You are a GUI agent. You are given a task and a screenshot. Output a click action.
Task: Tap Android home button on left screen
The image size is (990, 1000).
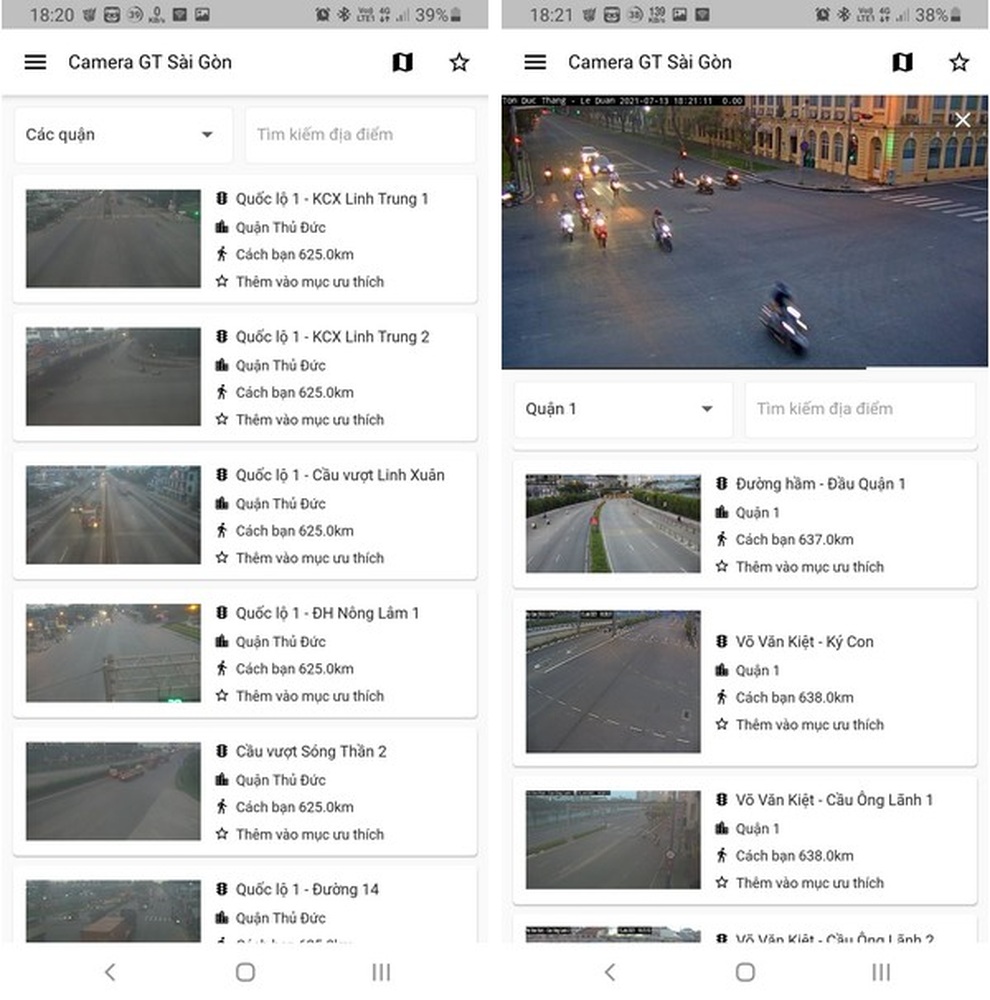coord(246,972)
